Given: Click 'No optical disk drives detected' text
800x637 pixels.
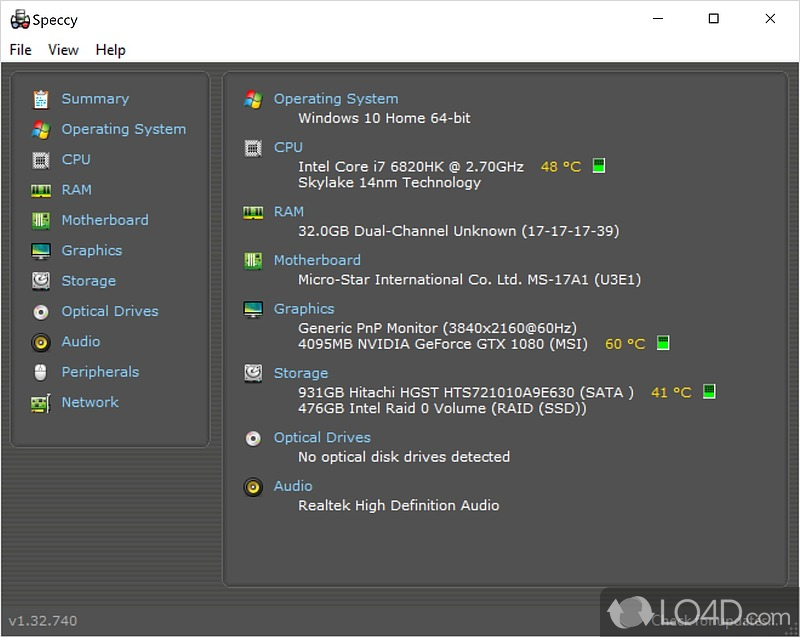Looking at the screenshot, I should 404,456.
